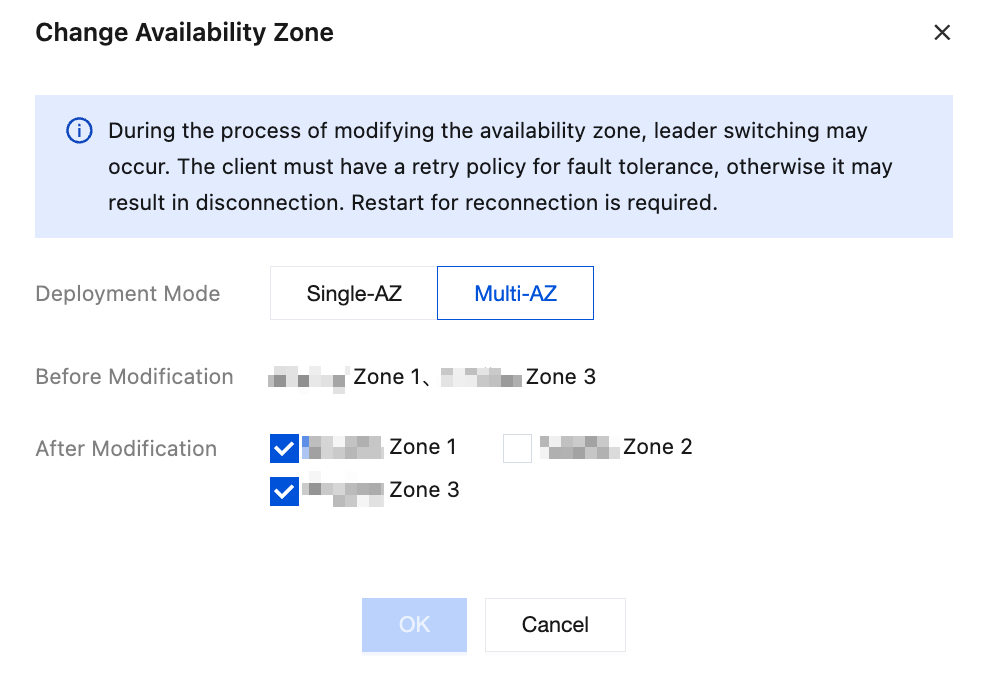Click the Change Availability Zone title

tap(184, 33)
